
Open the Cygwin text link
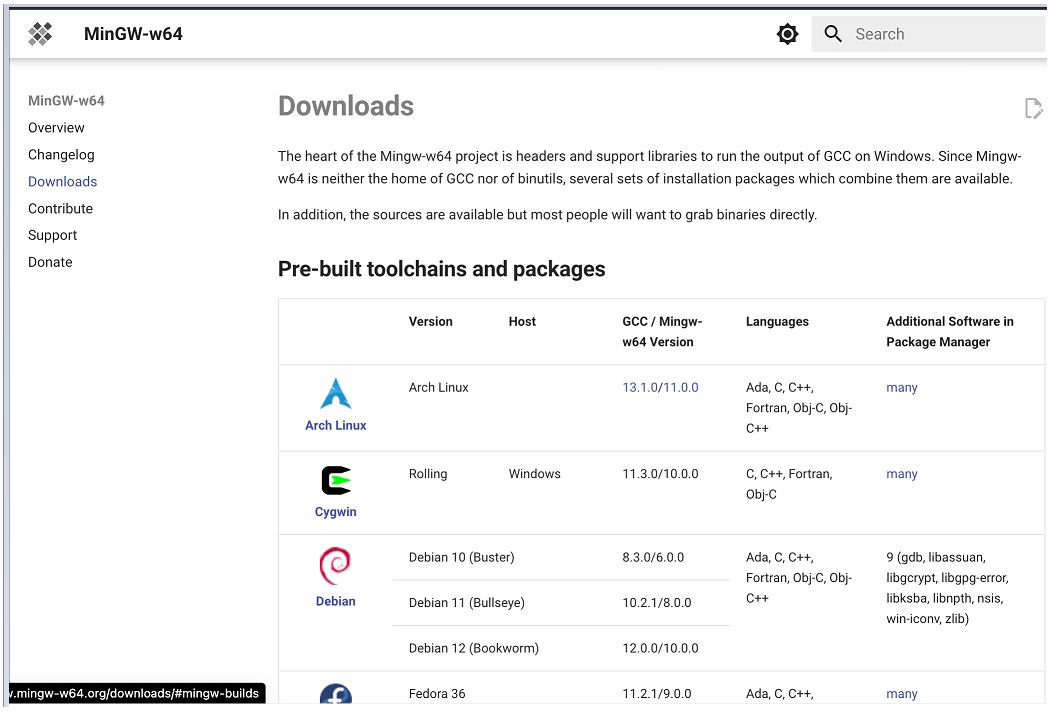pyautogui.click(x=335, y=512)
